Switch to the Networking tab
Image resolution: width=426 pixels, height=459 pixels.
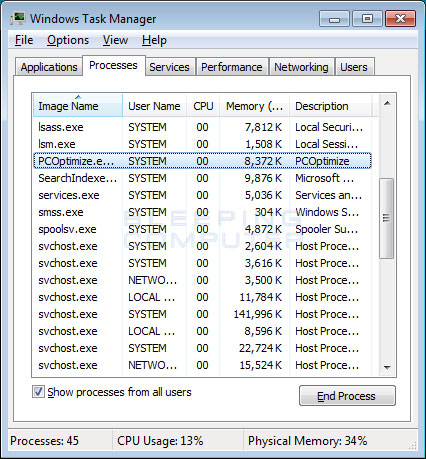coord(301,67)
